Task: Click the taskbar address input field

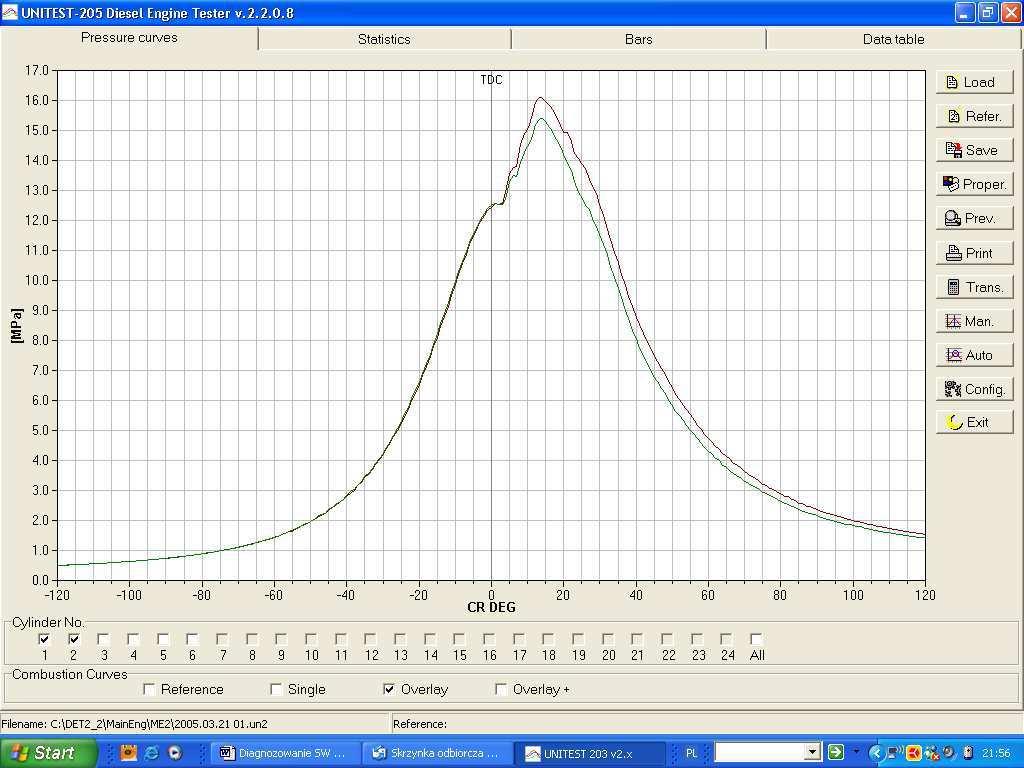Action: point(760,752)
